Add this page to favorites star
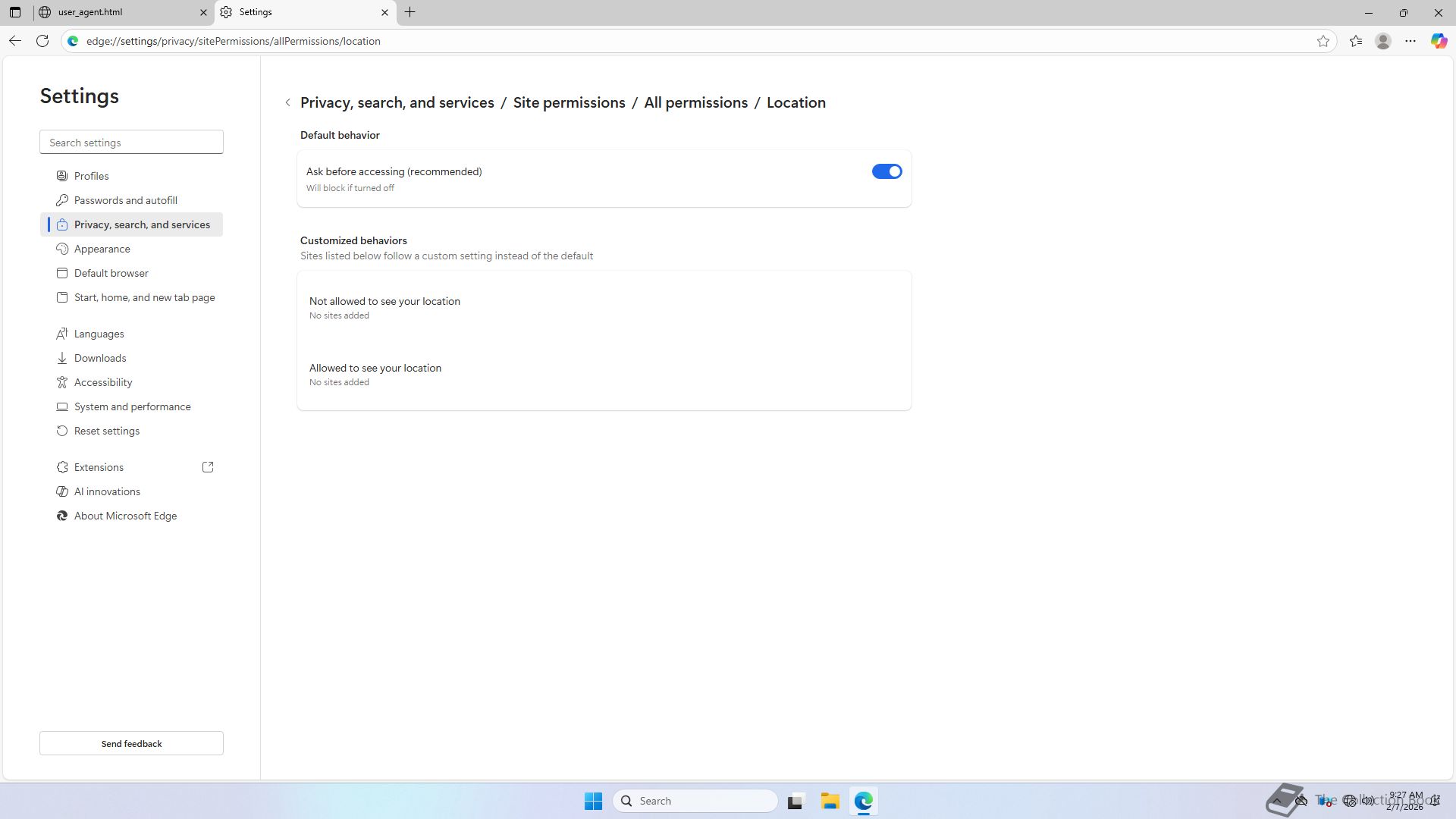Viewport: 1456px width, 819px height. click(x=1323, y=41)
